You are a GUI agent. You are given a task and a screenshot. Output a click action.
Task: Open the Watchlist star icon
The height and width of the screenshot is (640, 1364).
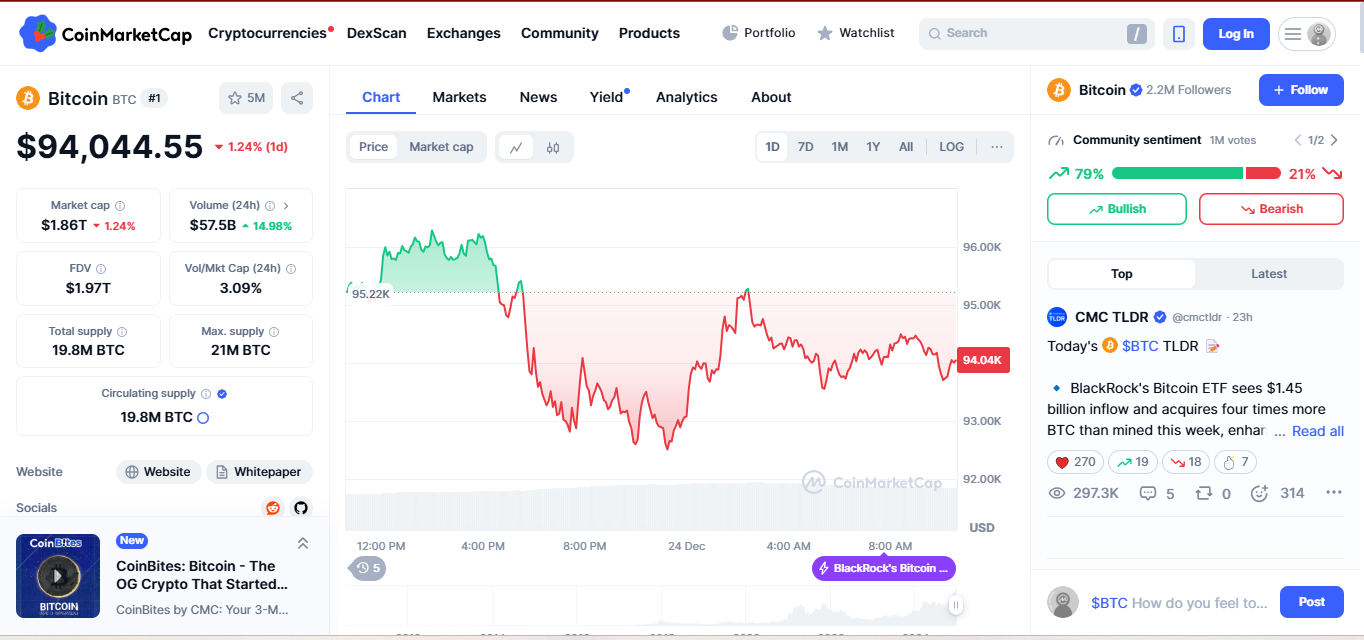click(825, 33)
